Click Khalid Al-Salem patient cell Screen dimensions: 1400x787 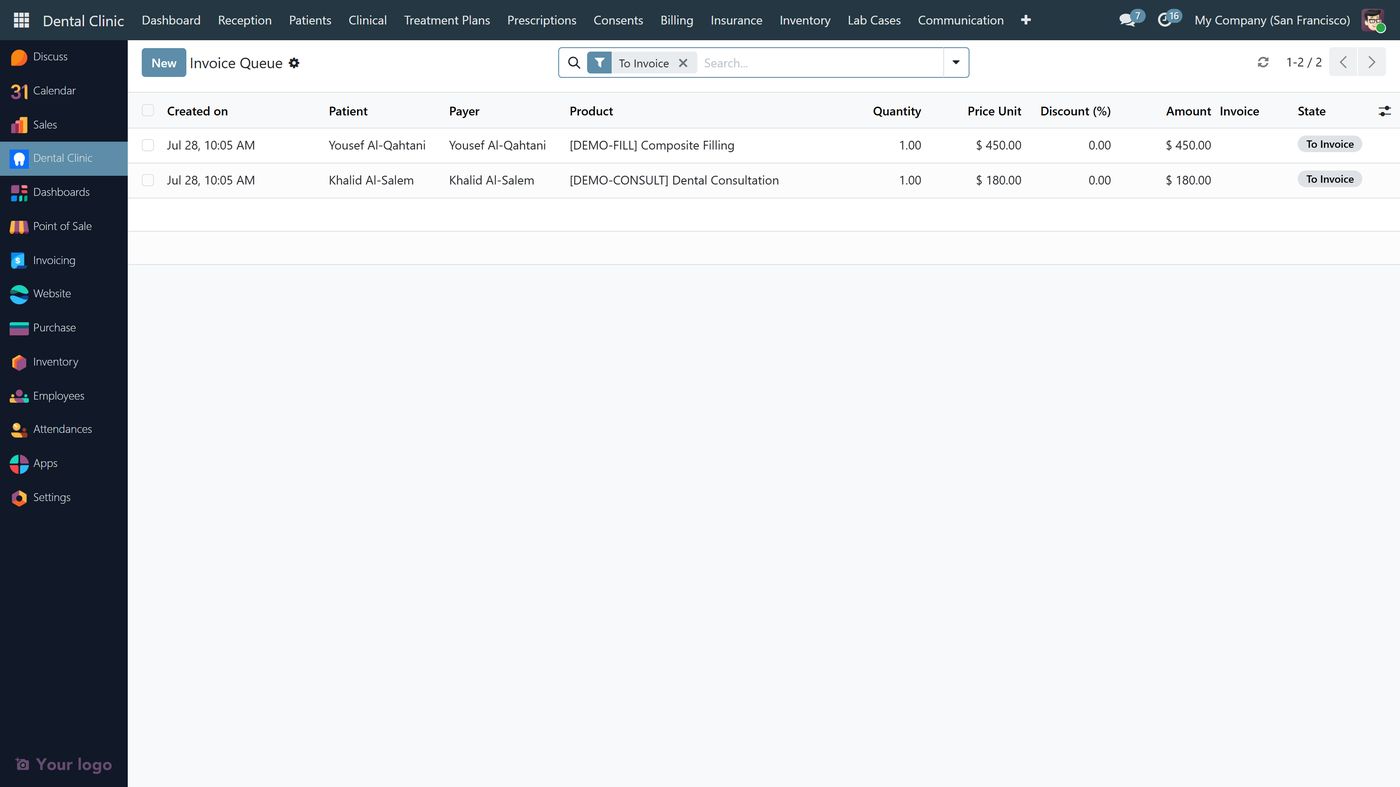[371, 180]
